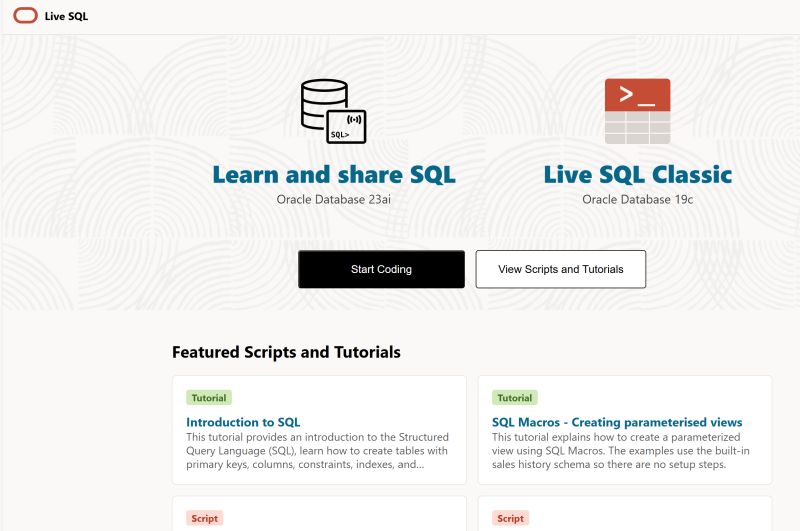Click the Tutorial badge on Introduction to SQL

pos(209,398)
